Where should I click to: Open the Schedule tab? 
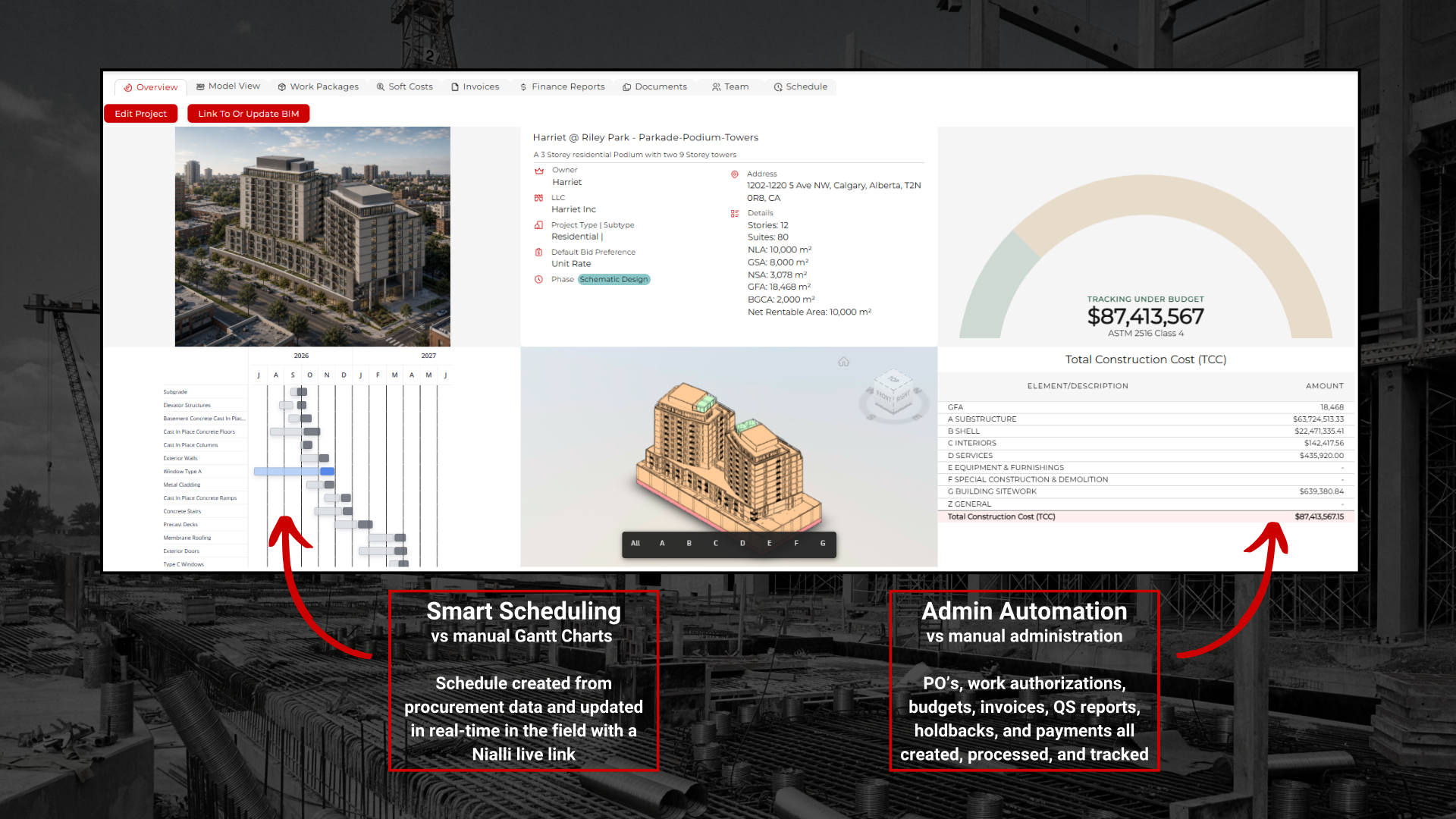[x=801, y=86]
